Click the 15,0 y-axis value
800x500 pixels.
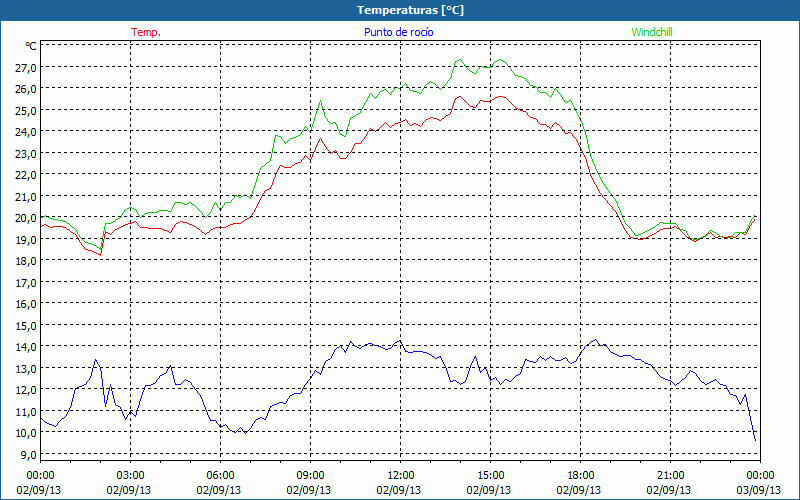point(27,325)
